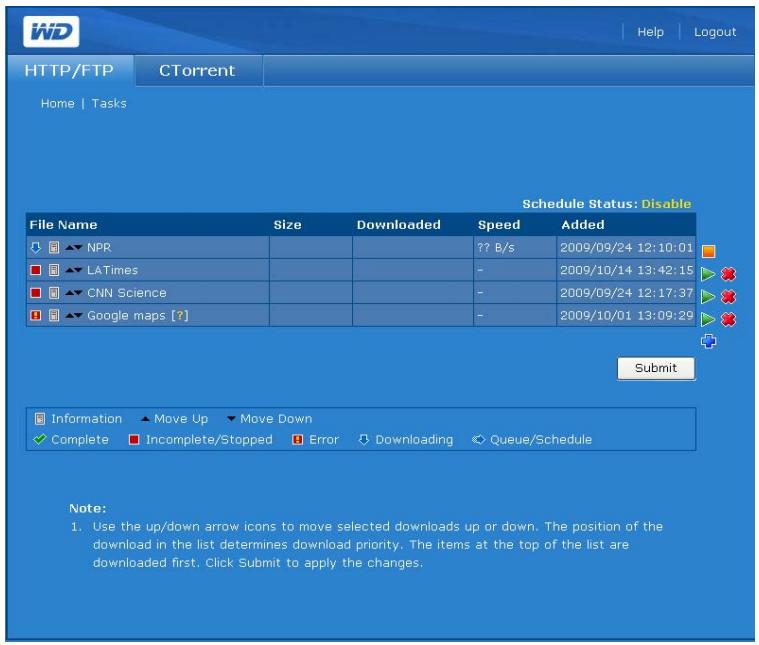Click the added date 2009/09/24 12:17:37
759x645 pixels.
(626, 293)
